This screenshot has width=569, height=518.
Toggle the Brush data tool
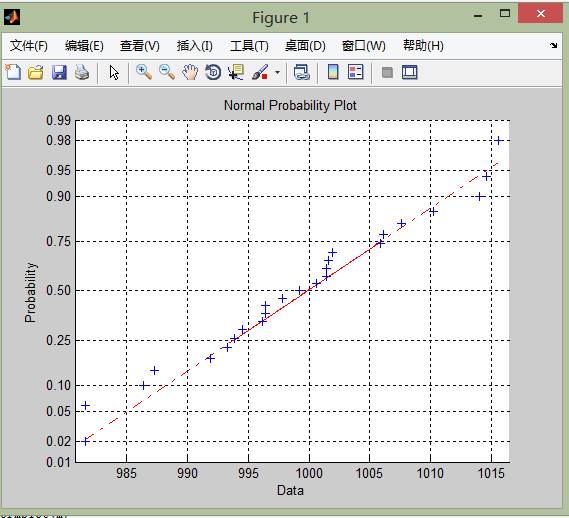tap(260, 72)
